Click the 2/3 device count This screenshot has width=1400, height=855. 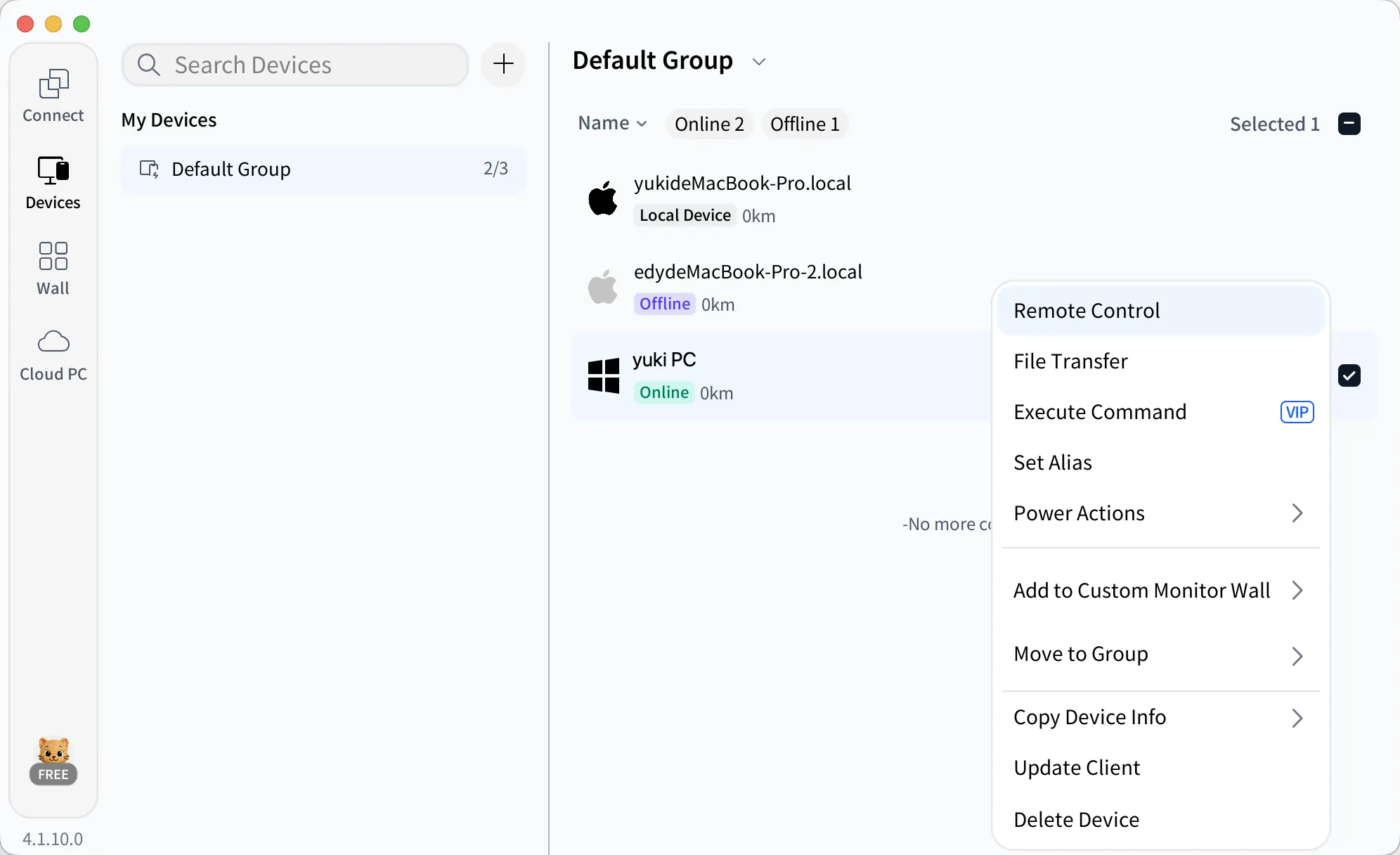[495, 169]
